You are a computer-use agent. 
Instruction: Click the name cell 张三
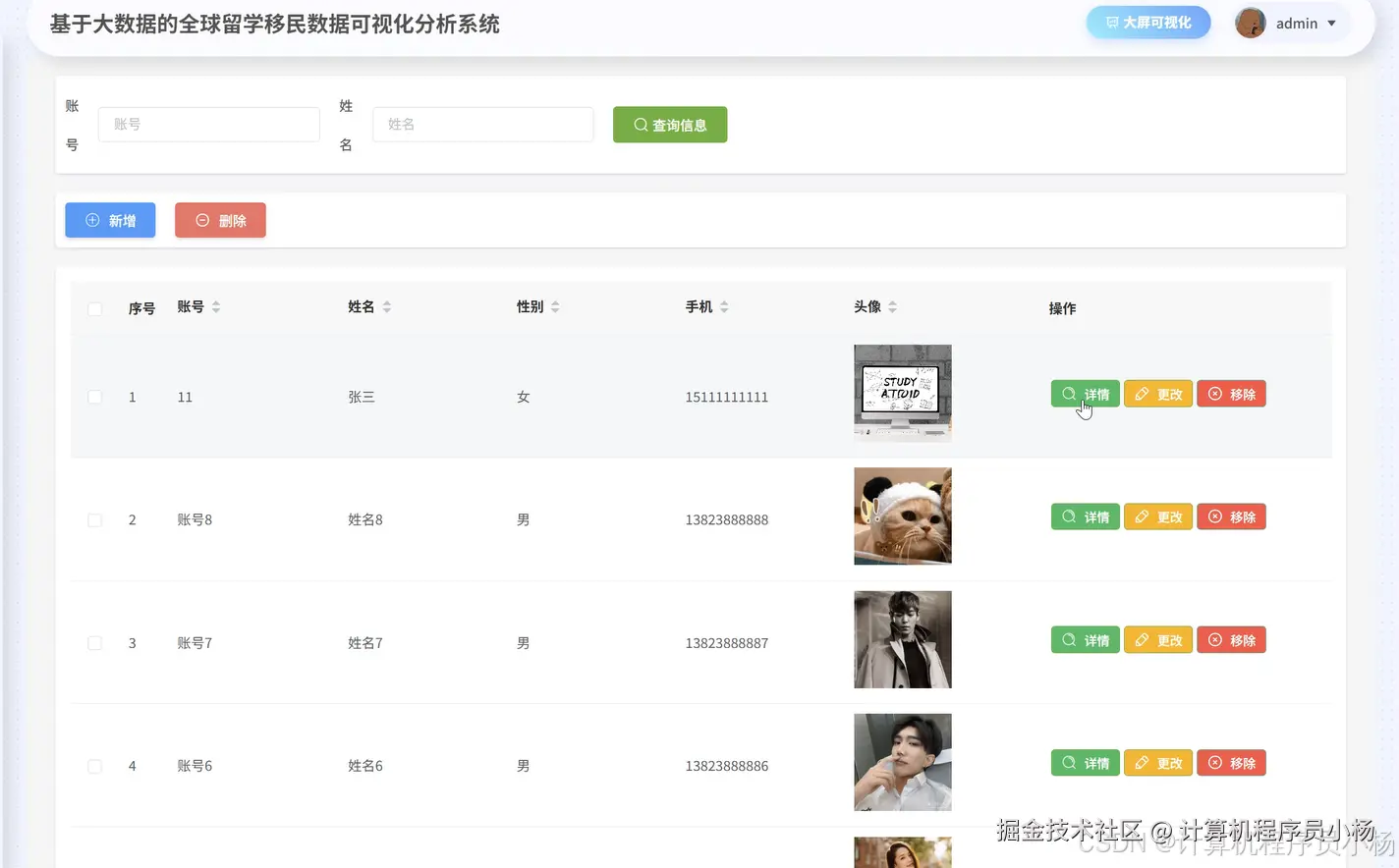coord(362,397)
